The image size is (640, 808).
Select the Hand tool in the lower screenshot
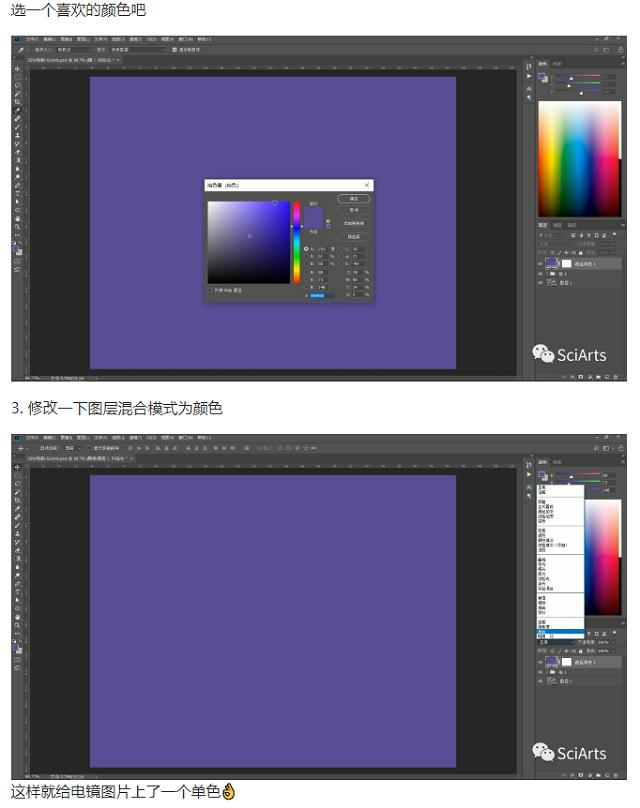[x=17, y=616]
